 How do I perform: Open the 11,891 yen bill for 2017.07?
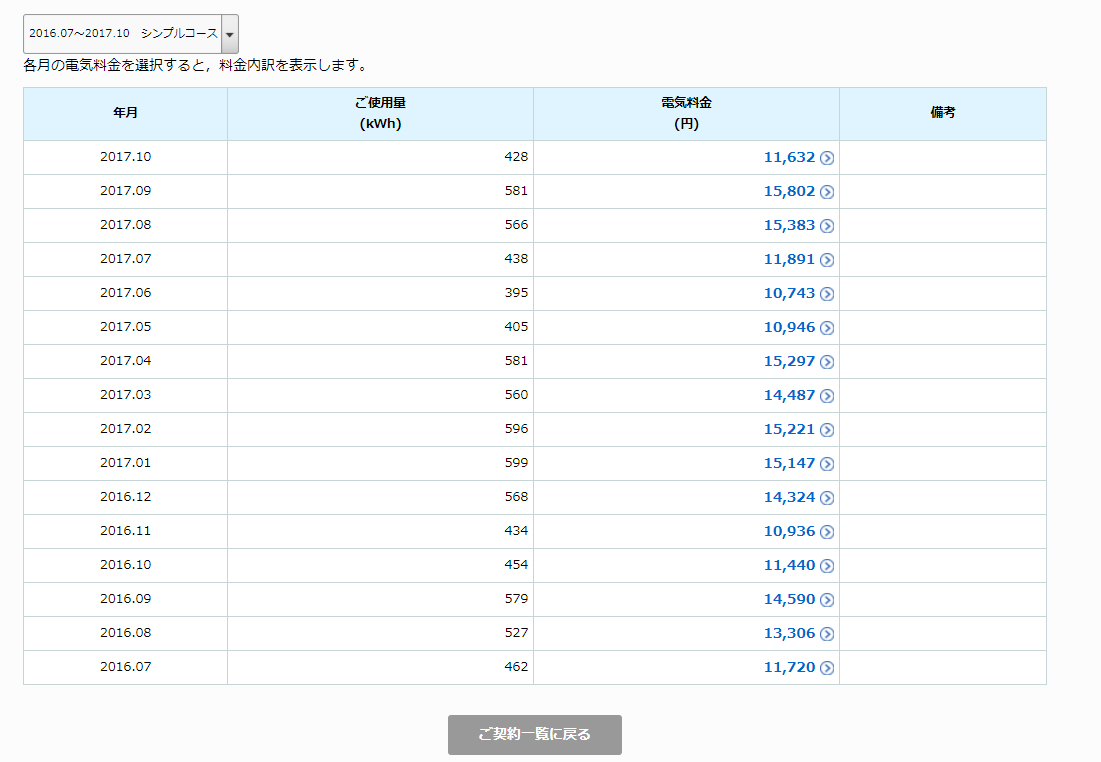[789, 259]
